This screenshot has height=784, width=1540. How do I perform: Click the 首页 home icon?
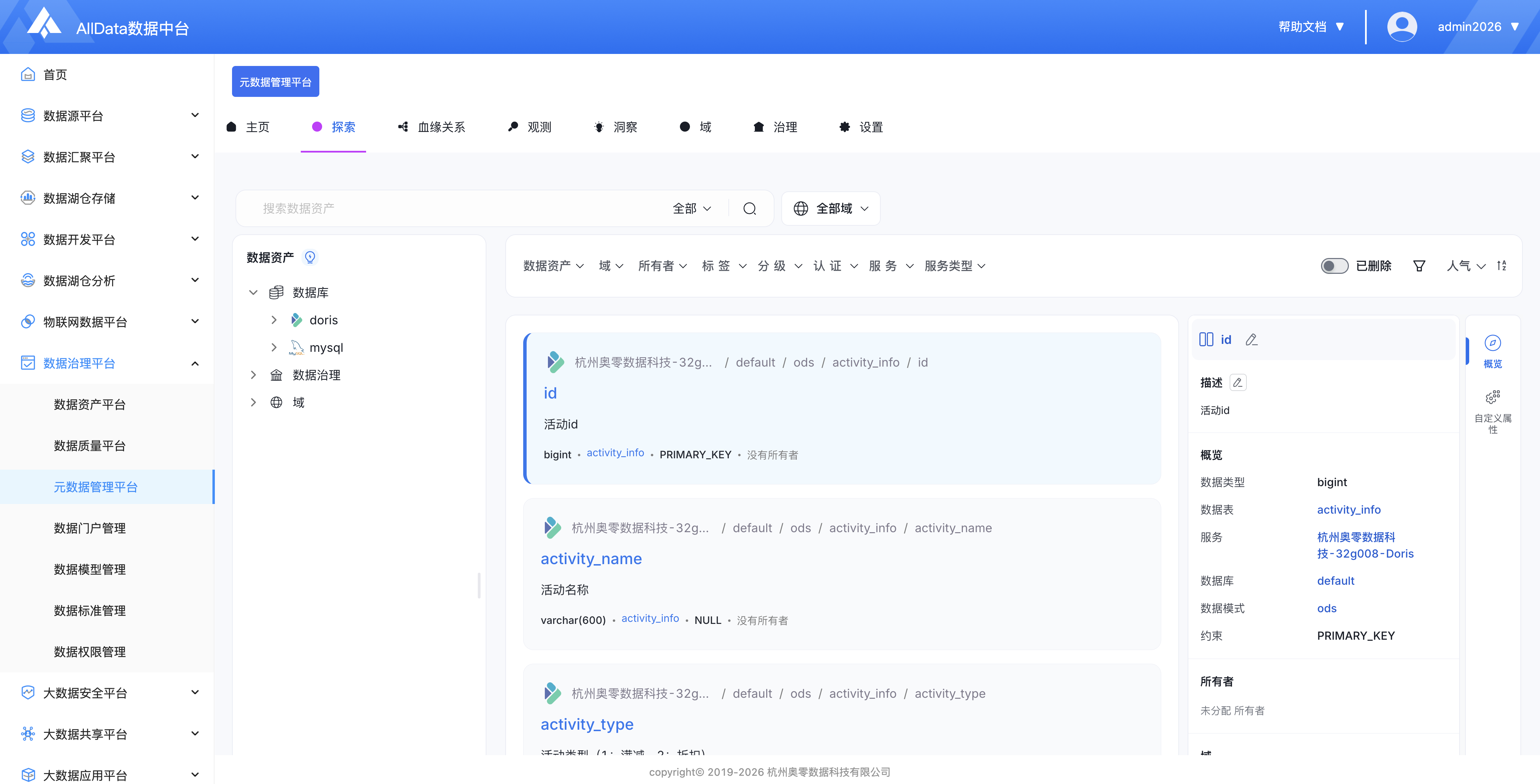pos(27,75)
